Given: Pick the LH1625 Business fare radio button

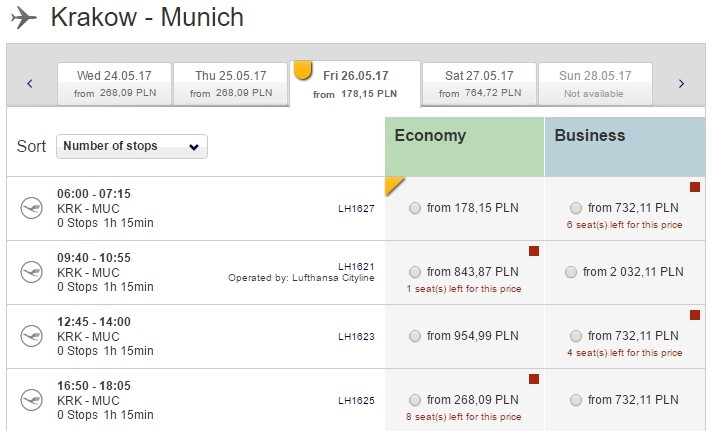Looking at the screenshot, I should pyautogui.click(x=575, y=400).
